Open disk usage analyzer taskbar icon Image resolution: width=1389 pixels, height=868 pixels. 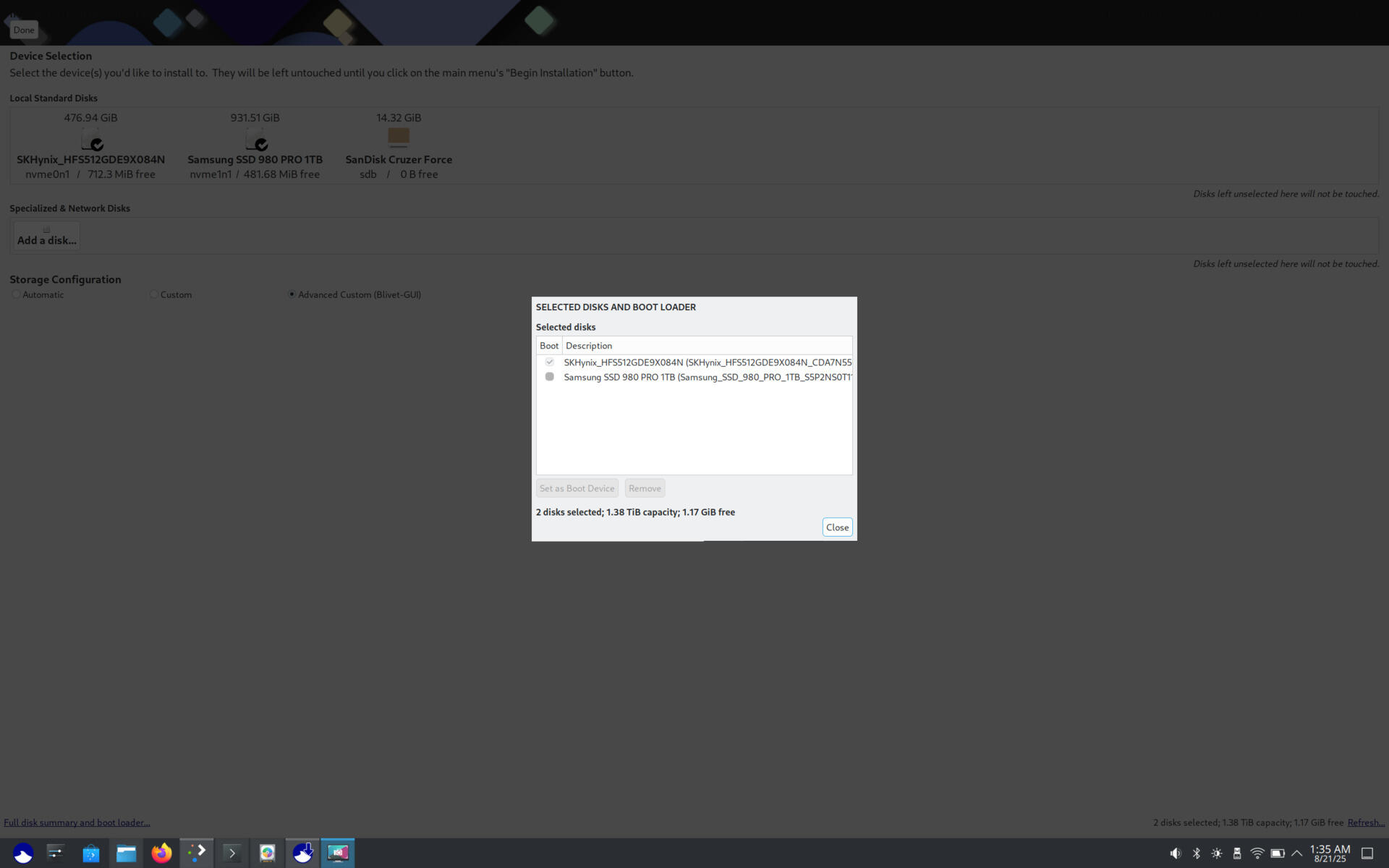click(x=268, y=854)
